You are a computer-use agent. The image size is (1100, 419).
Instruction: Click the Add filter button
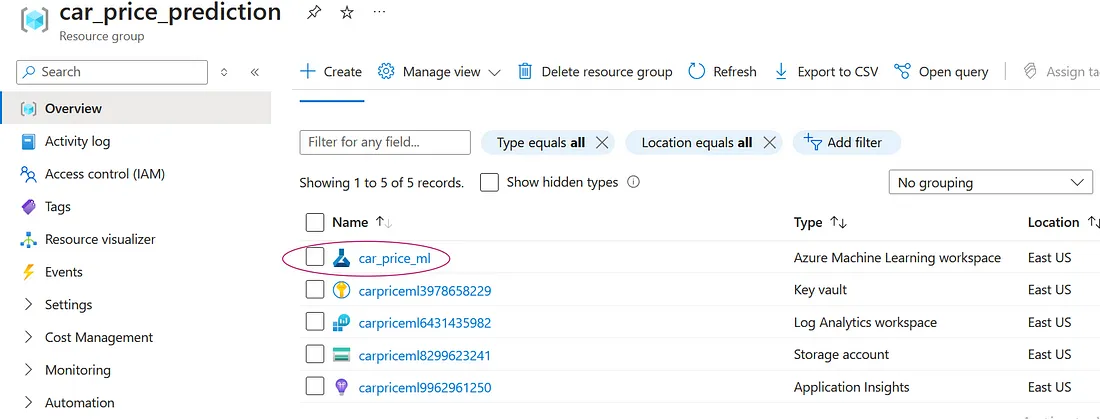tap(847, 142)
